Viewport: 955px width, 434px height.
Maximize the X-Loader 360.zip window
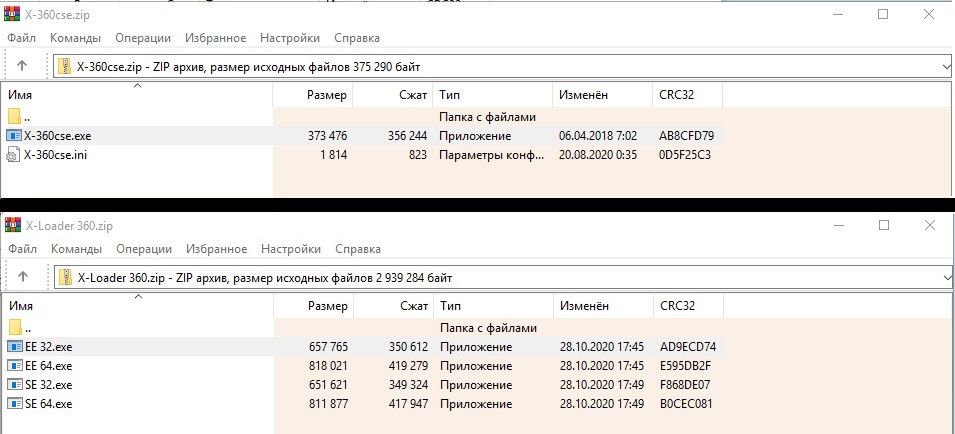point(884,225)
